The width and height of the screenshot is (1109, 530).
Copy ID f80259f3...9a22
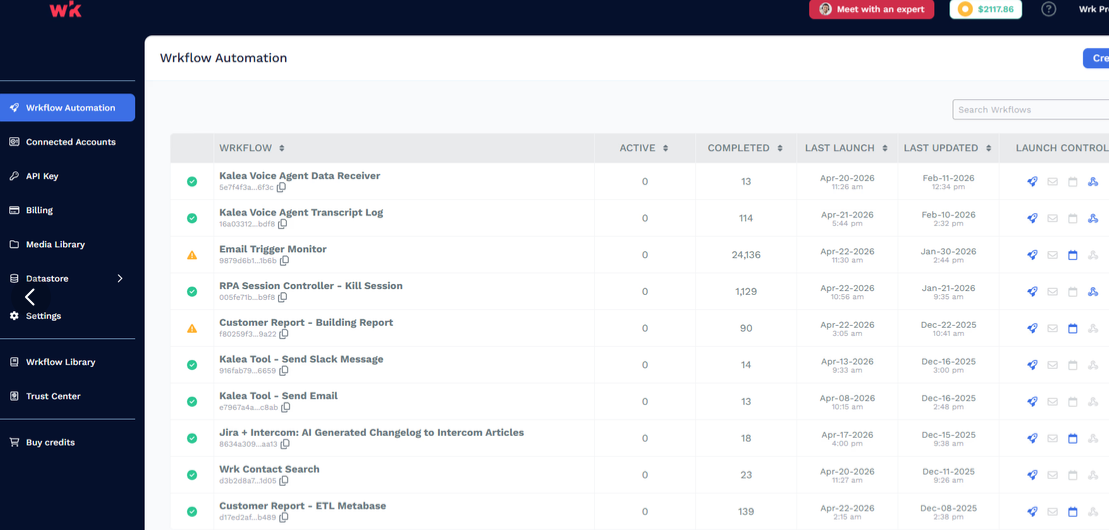284,334
